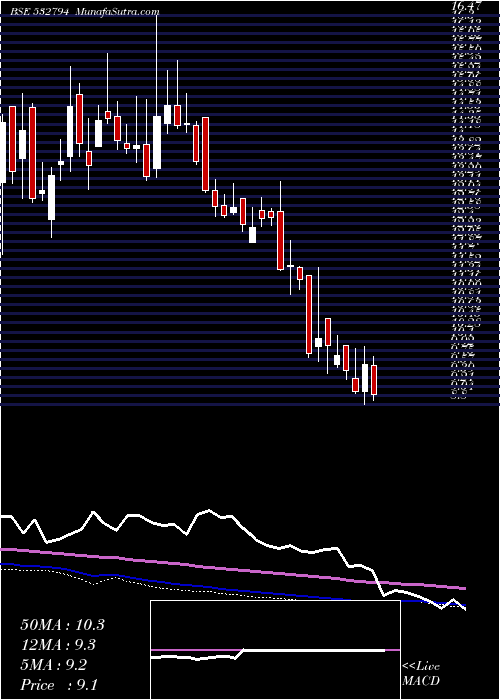Click the <<Live MACD label

tap(421, 675)
